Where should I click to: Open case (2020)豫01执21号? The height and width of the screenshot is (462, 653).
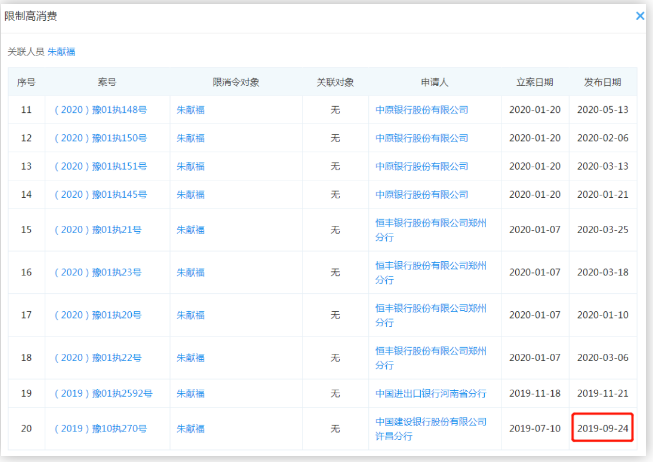pos(98,230)
